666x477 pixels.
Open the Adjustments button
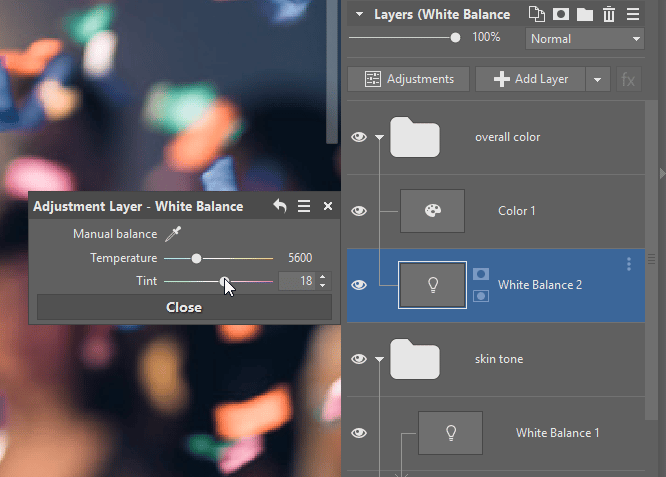pos(408,79)
